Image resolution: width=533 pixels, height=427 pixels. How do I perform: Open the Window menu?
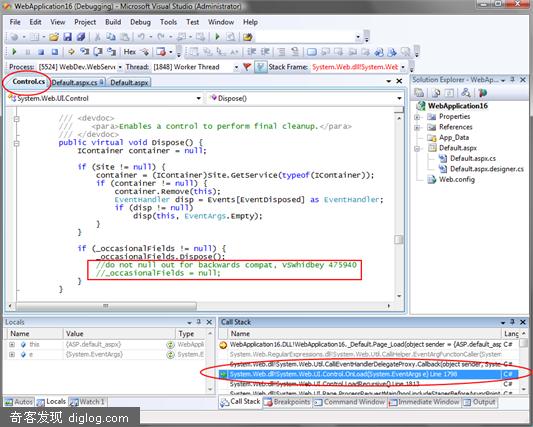point(221,22)
